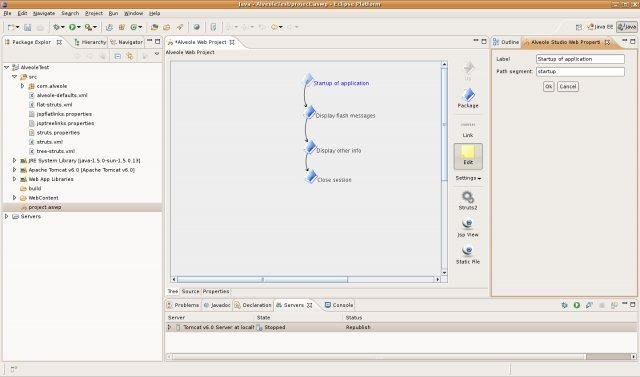
Task: Switch to the Problems tab
Action: pyautogui.click(x=183, y=305)
